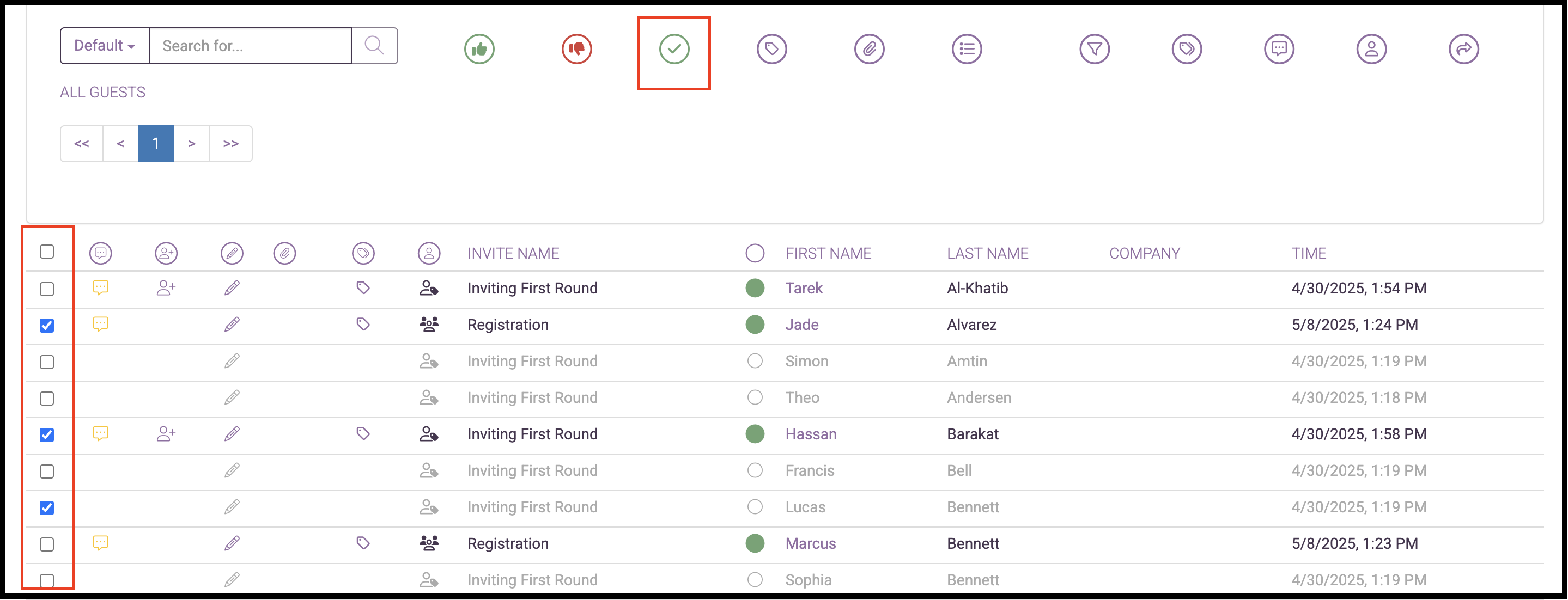Click the magnifier search button
1568x600 pixels.
(x=374, y=46)
